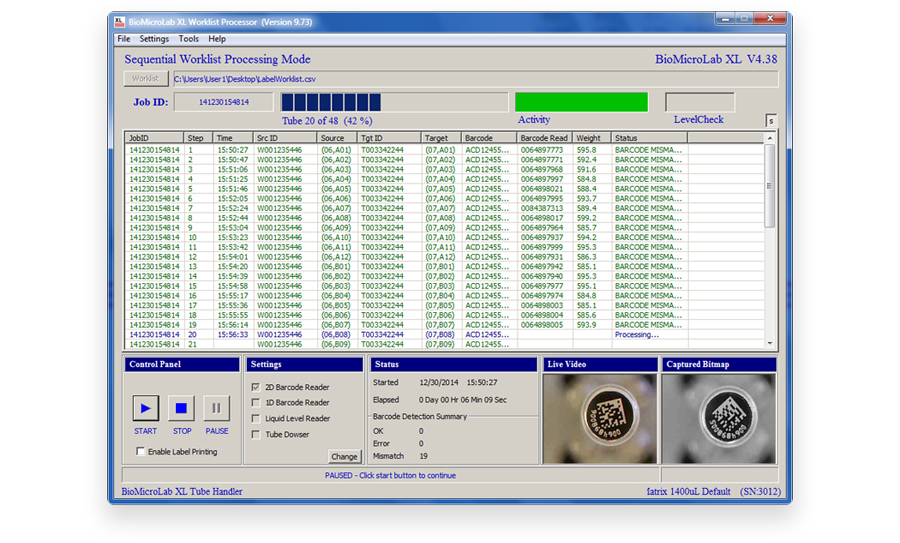Open the Settings menu
The width and height of the screenshot is (900, 543).
point(154,39)
